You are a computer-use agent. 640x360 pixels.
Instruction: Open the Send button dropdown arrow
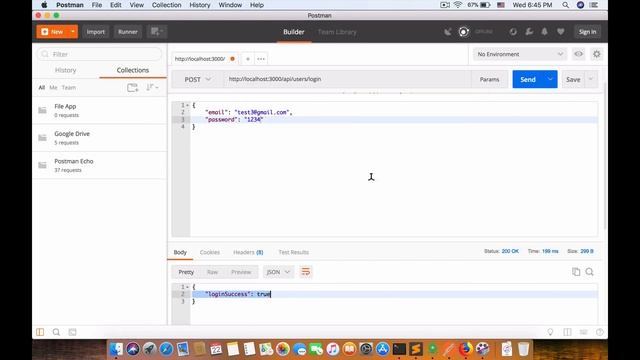(550, 79)
